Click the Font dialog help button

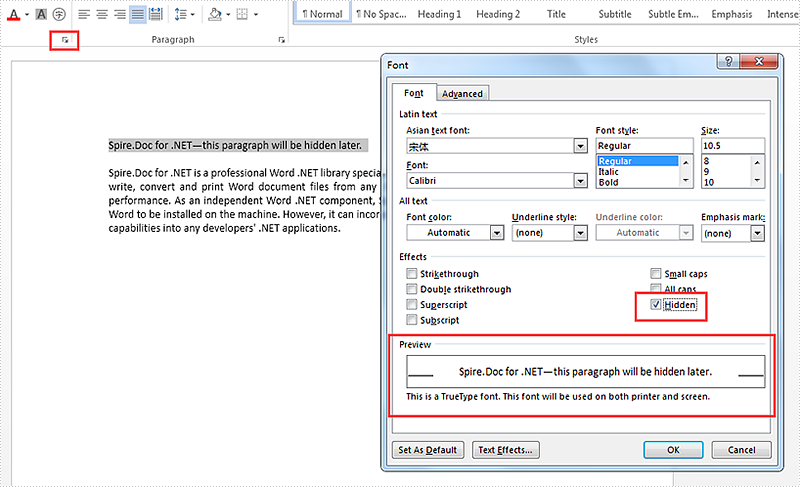click(729, 62)
